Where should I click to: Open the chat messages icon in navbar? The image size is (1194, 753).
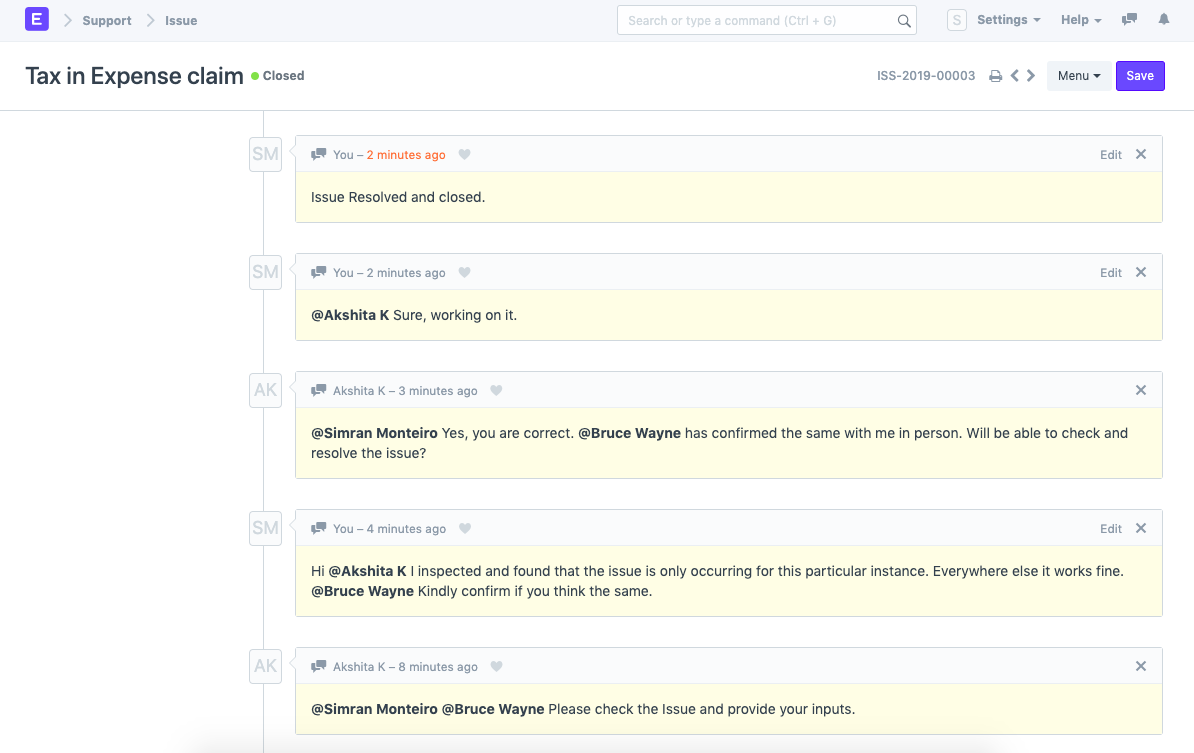click(1130, 20)
